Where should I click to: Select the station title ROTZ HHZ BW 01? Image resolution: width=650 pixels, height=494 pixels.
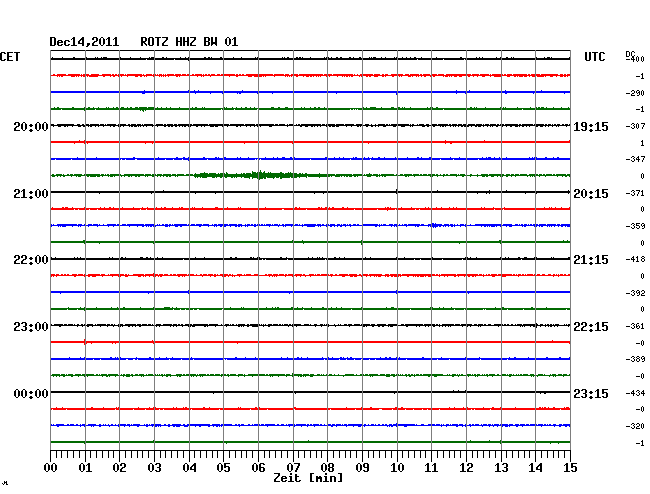point(189,42)
